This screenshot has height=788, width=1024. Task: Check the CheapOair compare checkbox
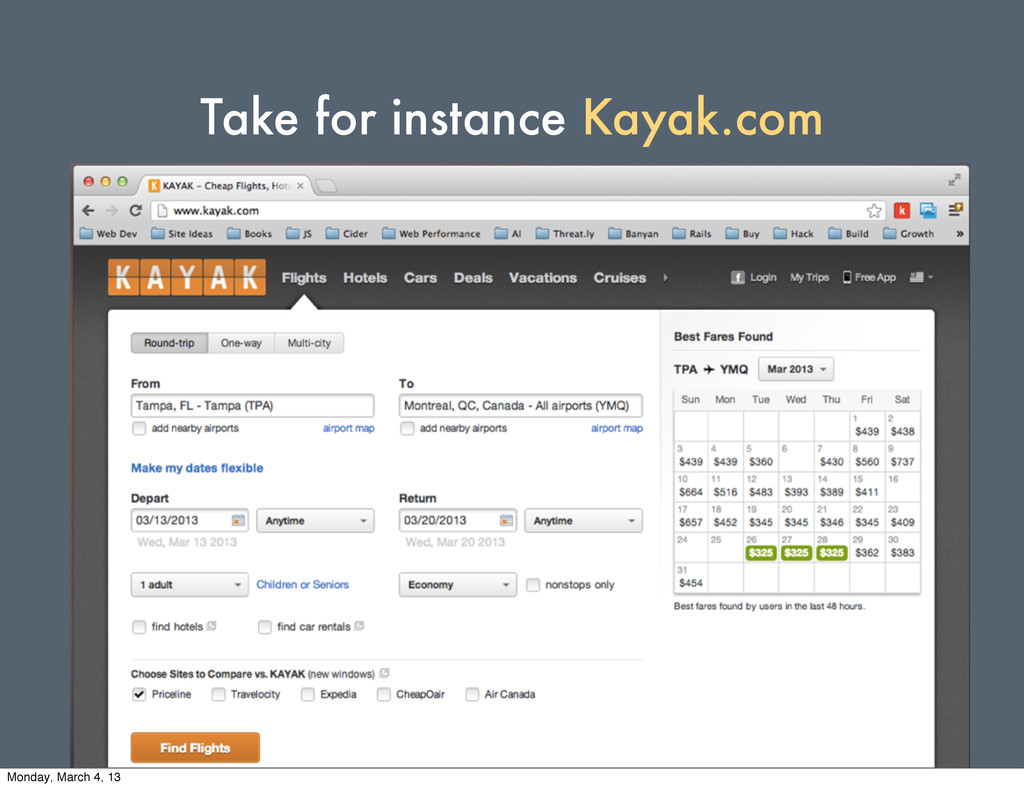(383, 694)
